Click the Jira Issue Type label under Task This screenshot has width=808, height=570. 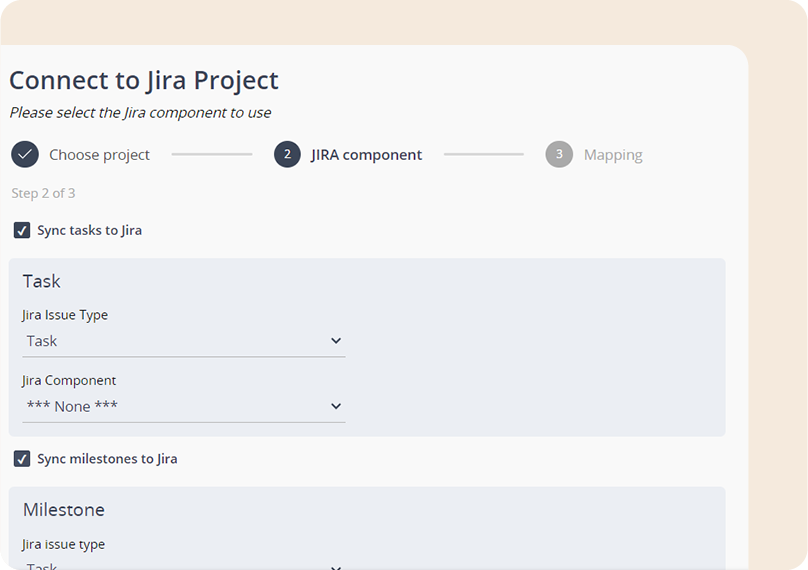click(x=65, y=315)
